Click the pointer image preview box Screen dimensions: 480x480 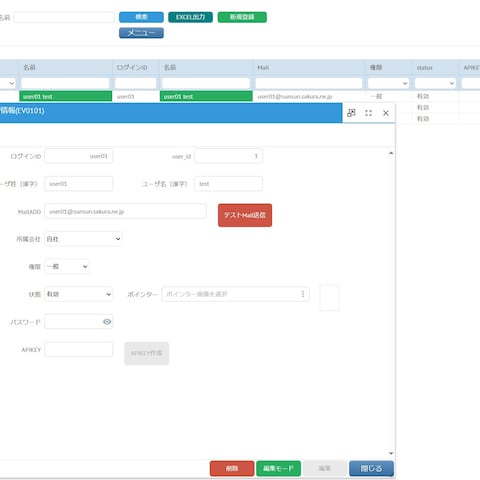click(329, 298)
